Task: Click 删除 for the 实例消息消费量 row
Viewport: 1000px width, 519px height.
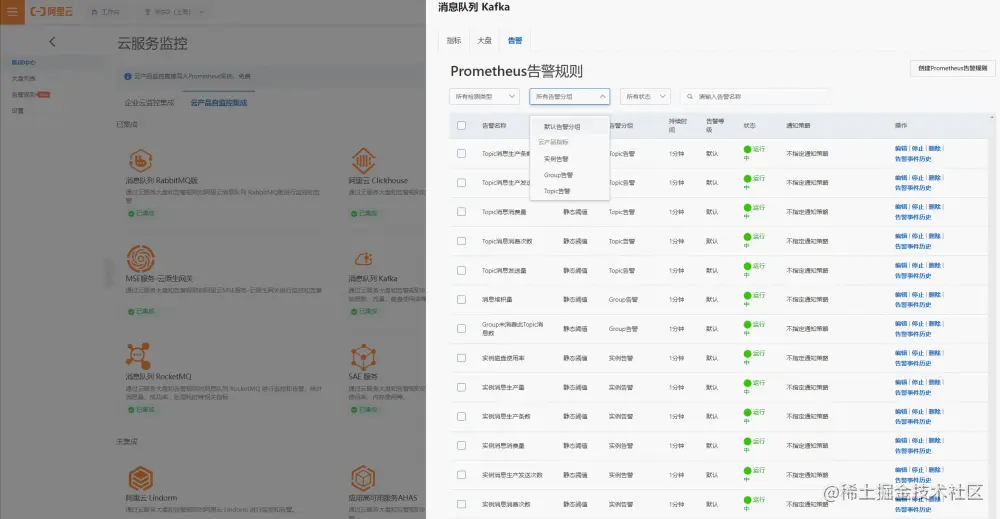Action: pyautogui.click(x=934, y=441)
